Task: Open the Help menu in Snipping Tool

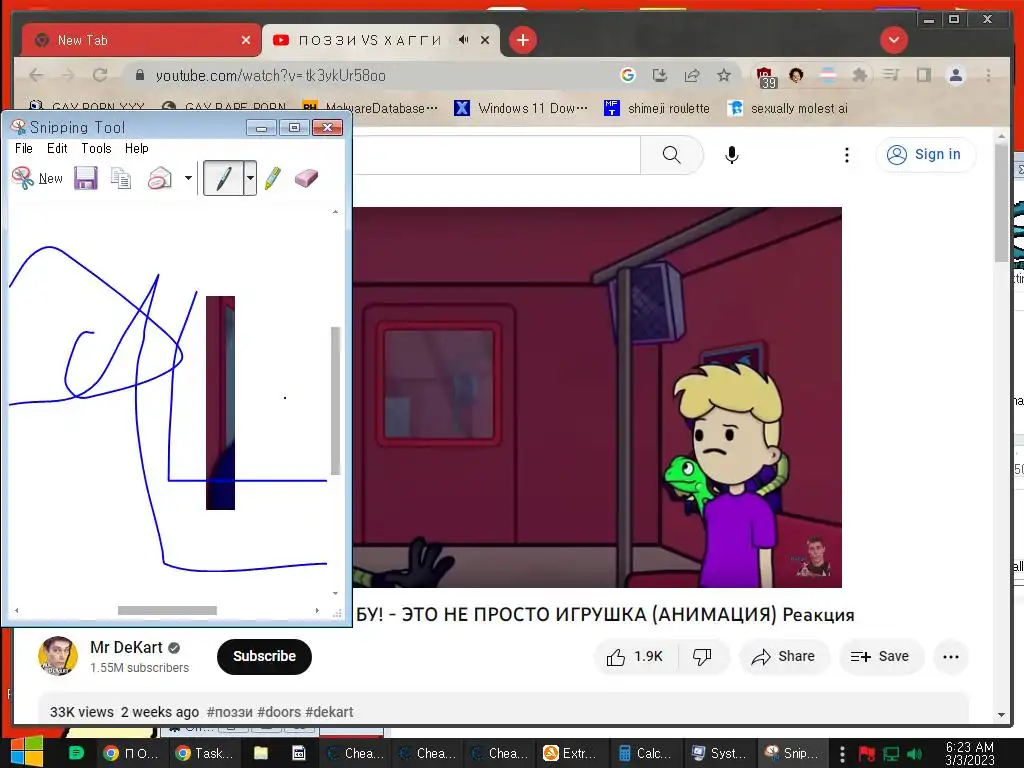Action: (x=136, y=148)
